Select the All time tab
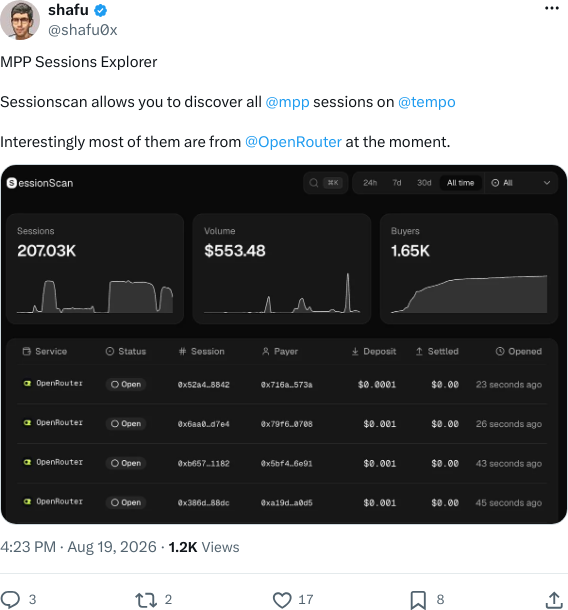Viewport: 568px width, 610px height. tap(461, 183)
